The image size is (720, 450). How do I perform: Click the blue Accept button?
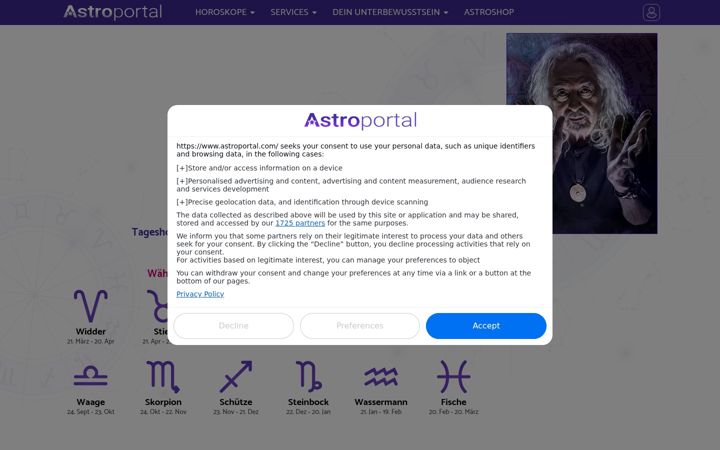pos(486,326)
